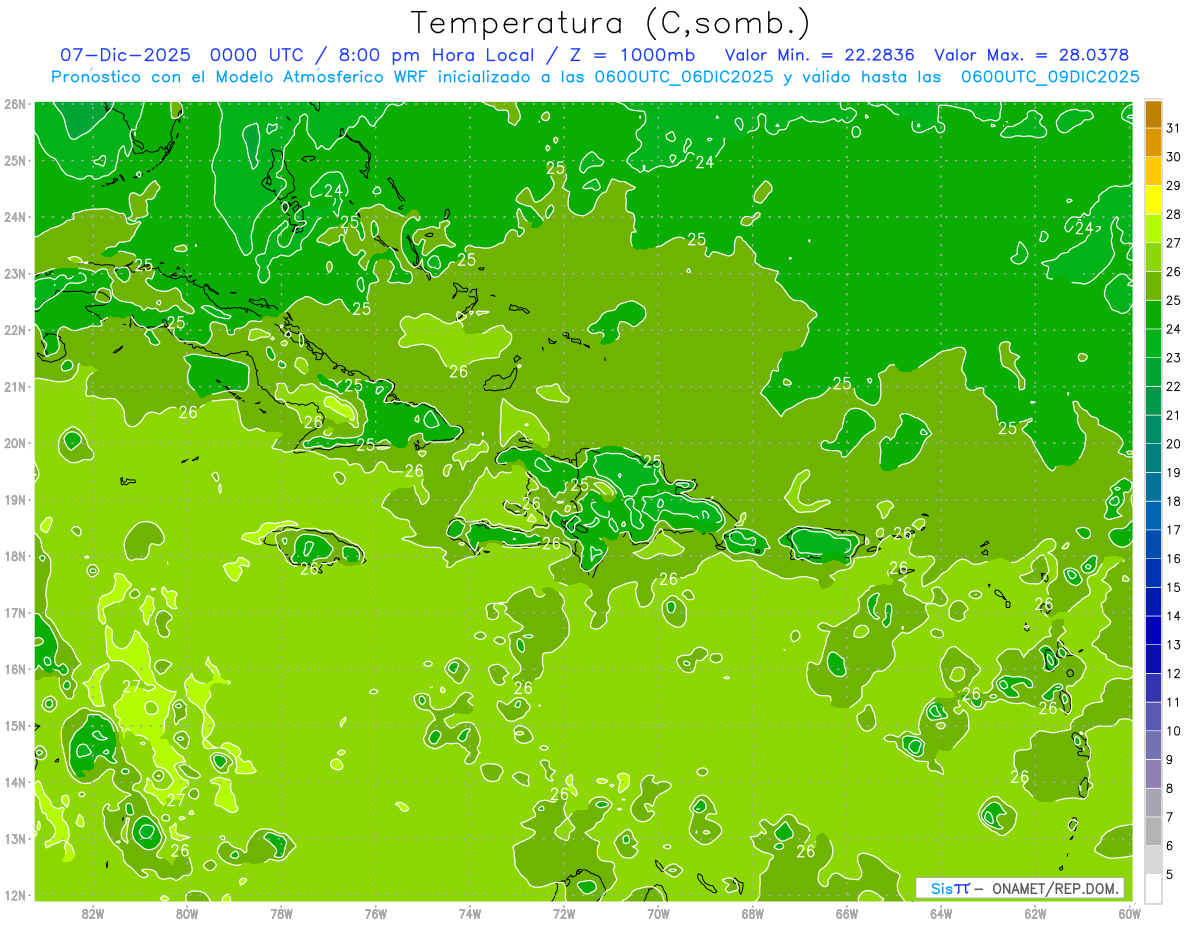Click the '15N' latitude axis label

tap(14, 726)
